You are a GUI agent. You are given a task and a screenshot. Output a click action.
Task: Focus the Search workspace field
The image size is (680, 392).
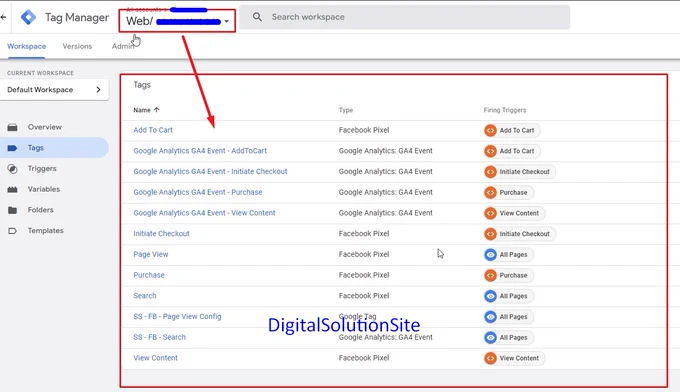tap(405, 17)
